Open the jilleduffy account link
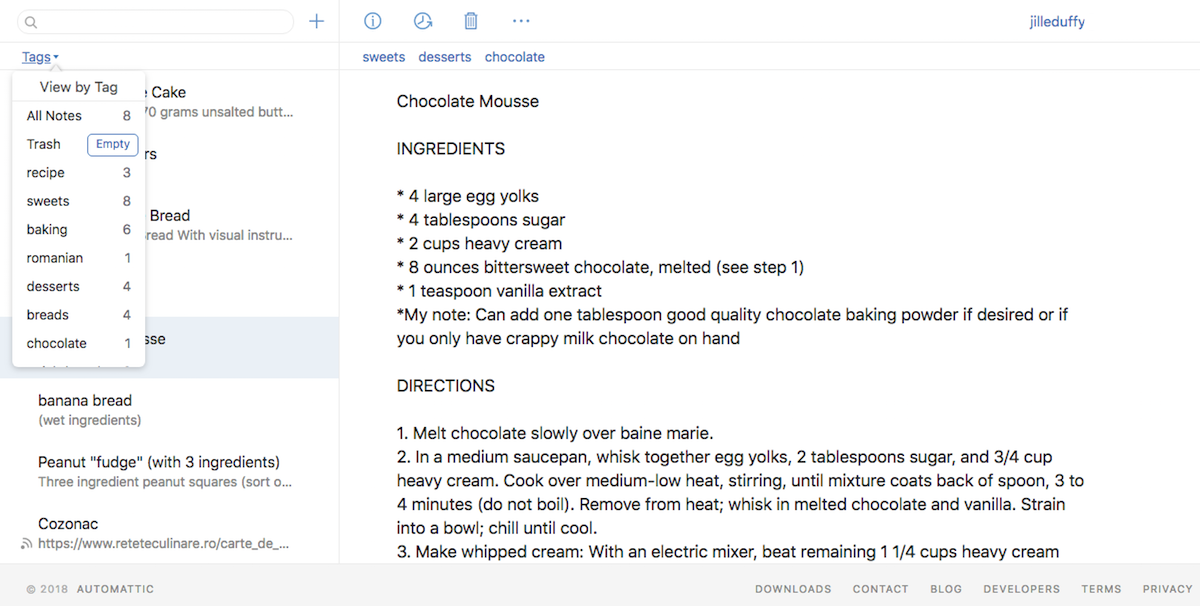The width and height of the screenshot is (1200, 606). [1057, 22]
